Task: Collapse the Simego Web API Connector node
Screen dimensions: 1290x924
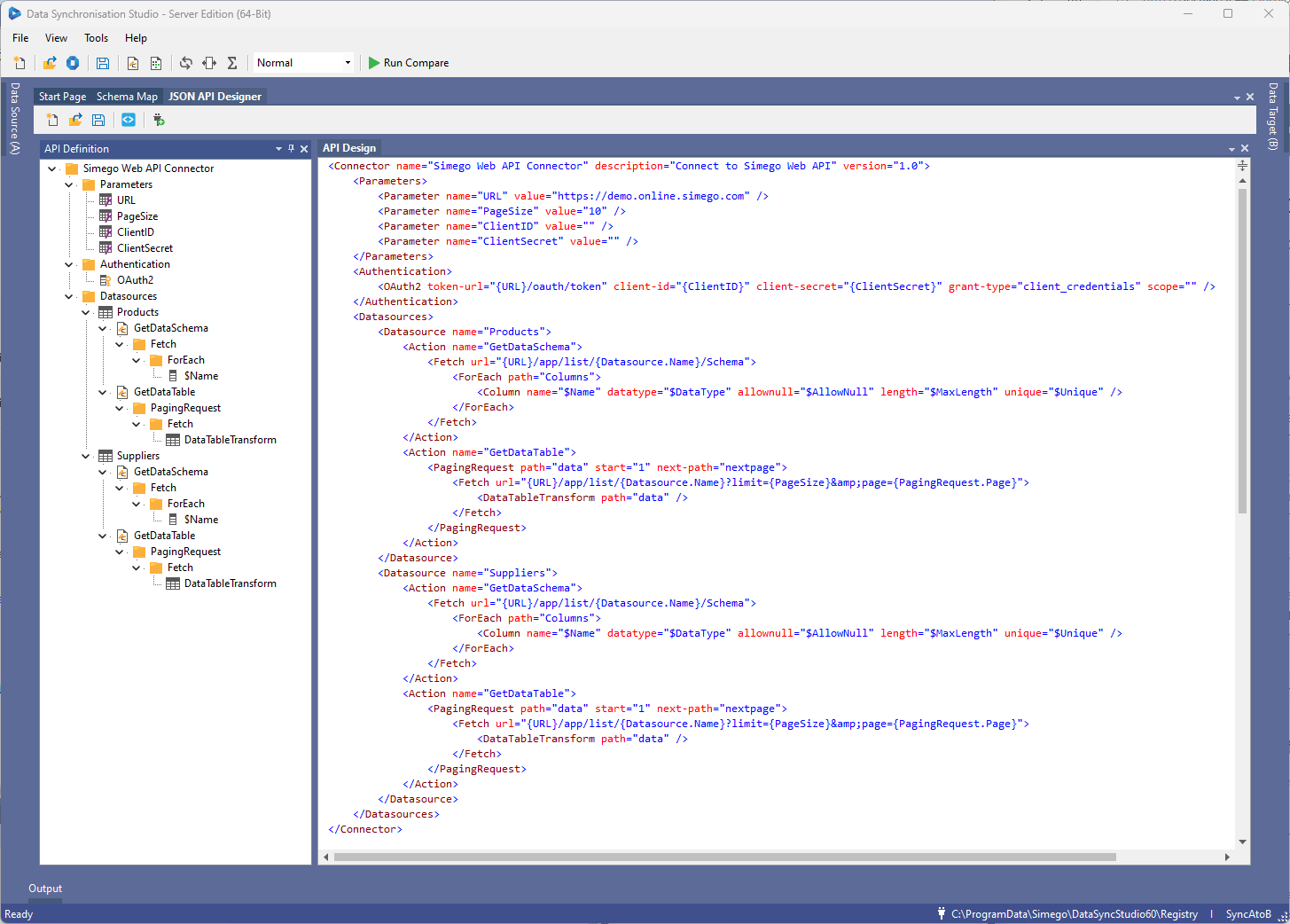Action: tap(52, 168)
